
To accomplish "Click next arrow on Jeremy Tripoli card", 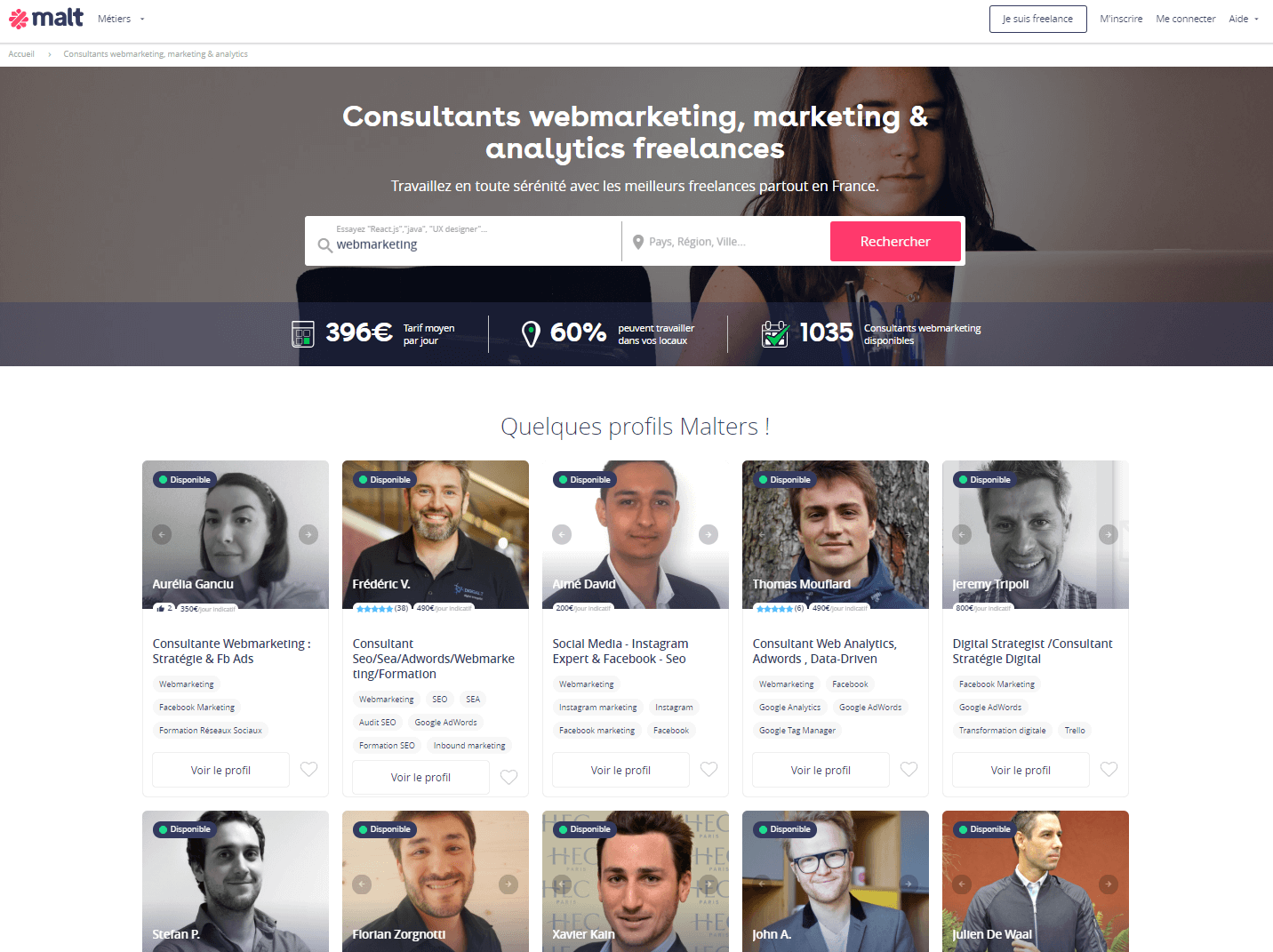I will click(x=1109, y=534).
